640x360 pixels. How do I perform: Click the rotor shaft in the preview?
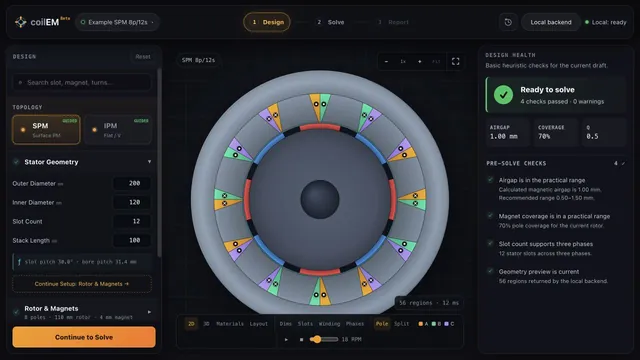tap(320, 199)
